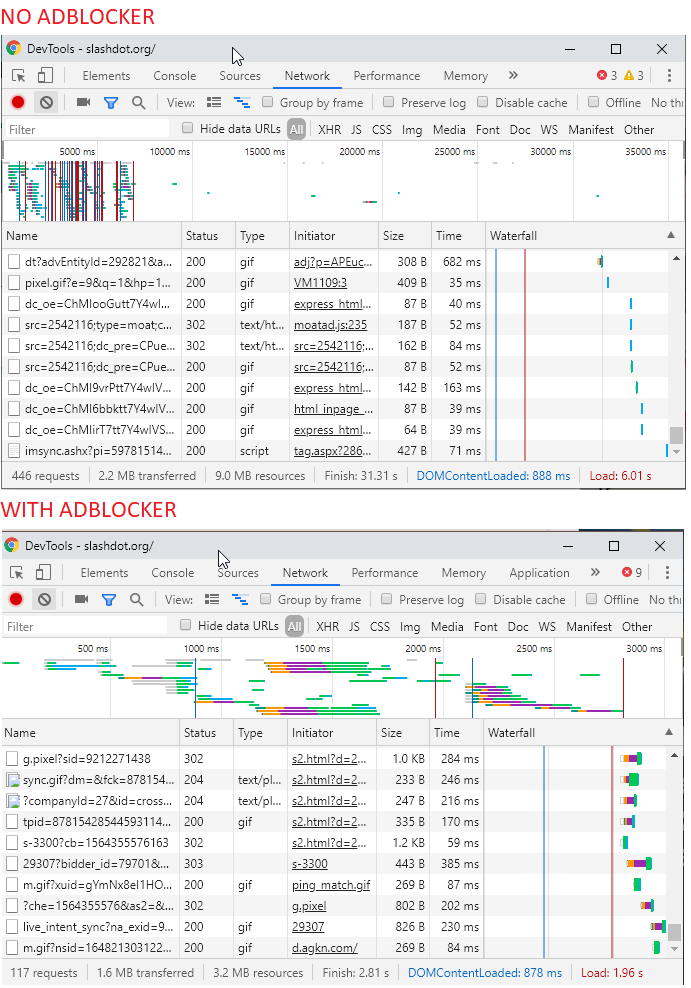The height and width of the screenshot is (988, 691).
Task: Stop recording in the top DevTools window
Action: point(18,103)
